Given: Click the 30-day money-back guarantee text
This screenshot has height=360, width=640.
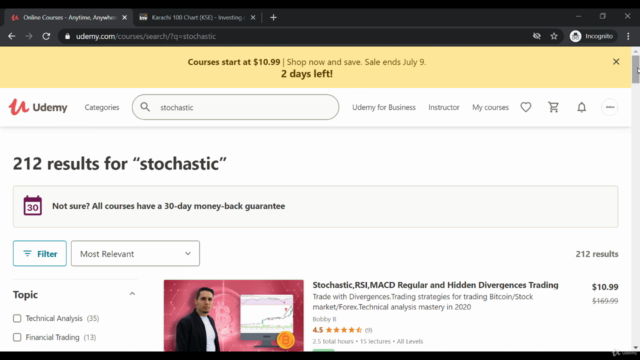Looking at the screenshot, I should [x=169, y=206].
